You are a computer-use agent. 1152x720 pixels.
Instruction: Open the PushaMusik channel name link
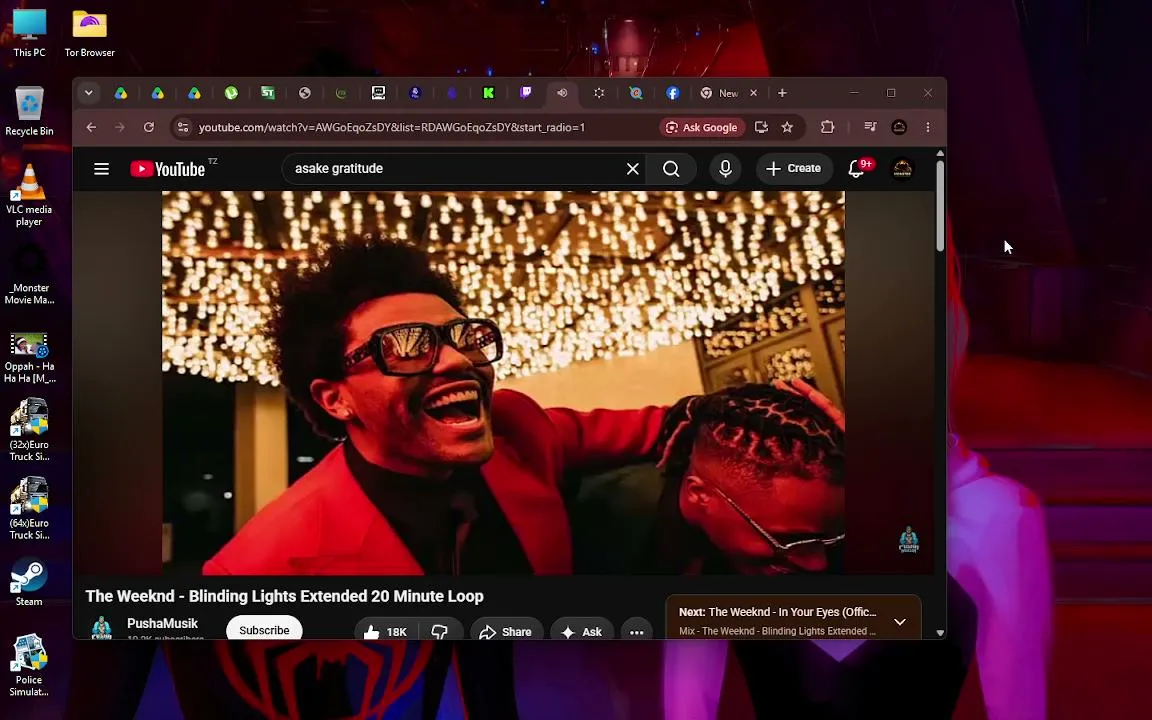tap(162, 623)
